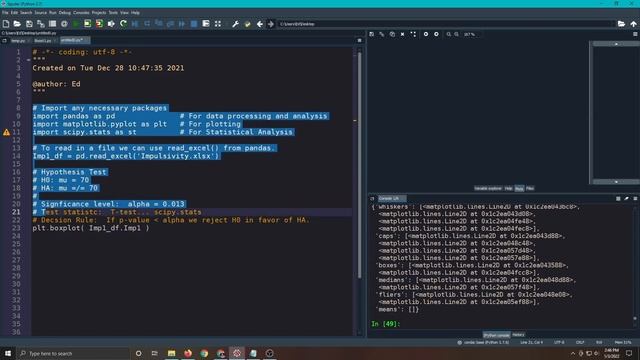Click the UTF-8 encoding status indicator
This screenshot has width=640, height=360.
coord(559,342)
